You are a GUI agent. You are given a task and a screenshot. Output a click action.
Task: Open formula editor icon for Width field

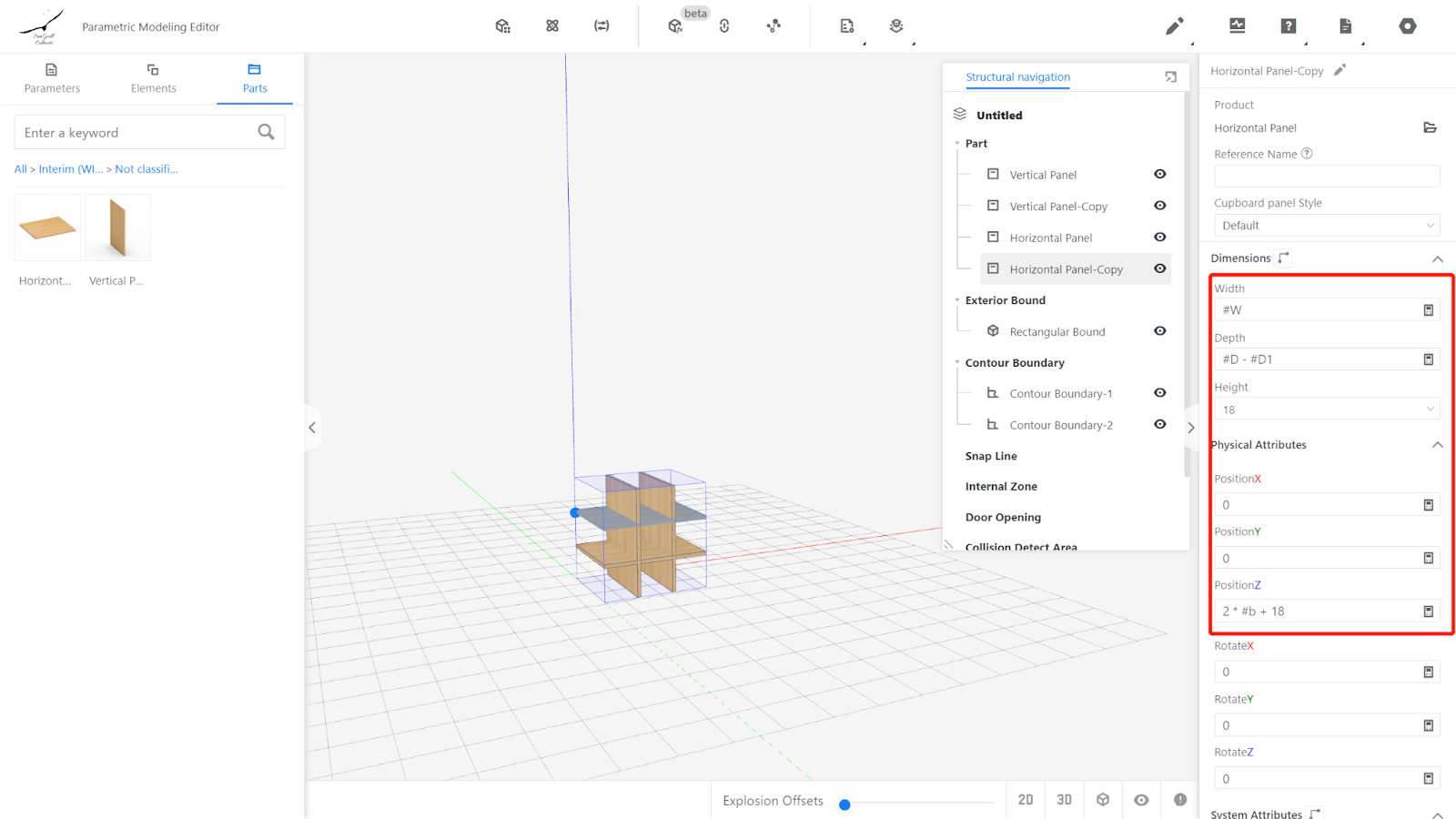pyautogui.click(x=1428, y=310)
